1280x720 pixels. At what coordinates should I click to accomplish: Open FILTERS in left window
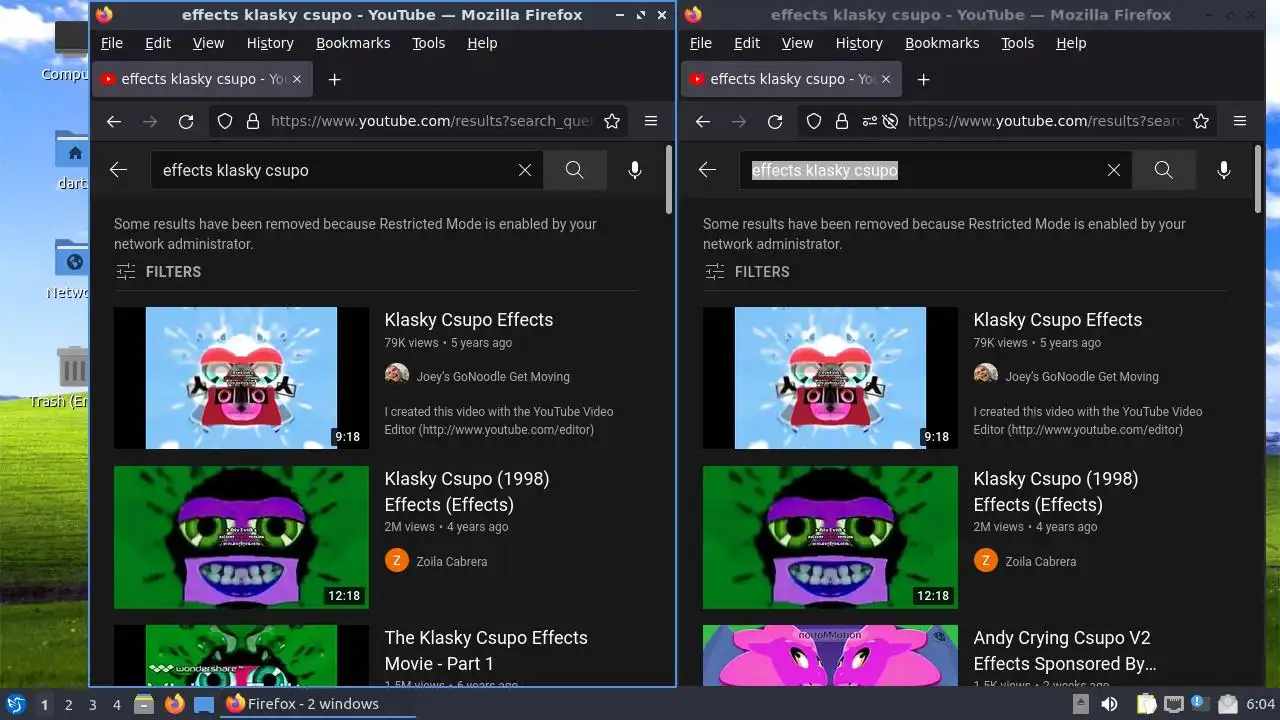[158, 272]
